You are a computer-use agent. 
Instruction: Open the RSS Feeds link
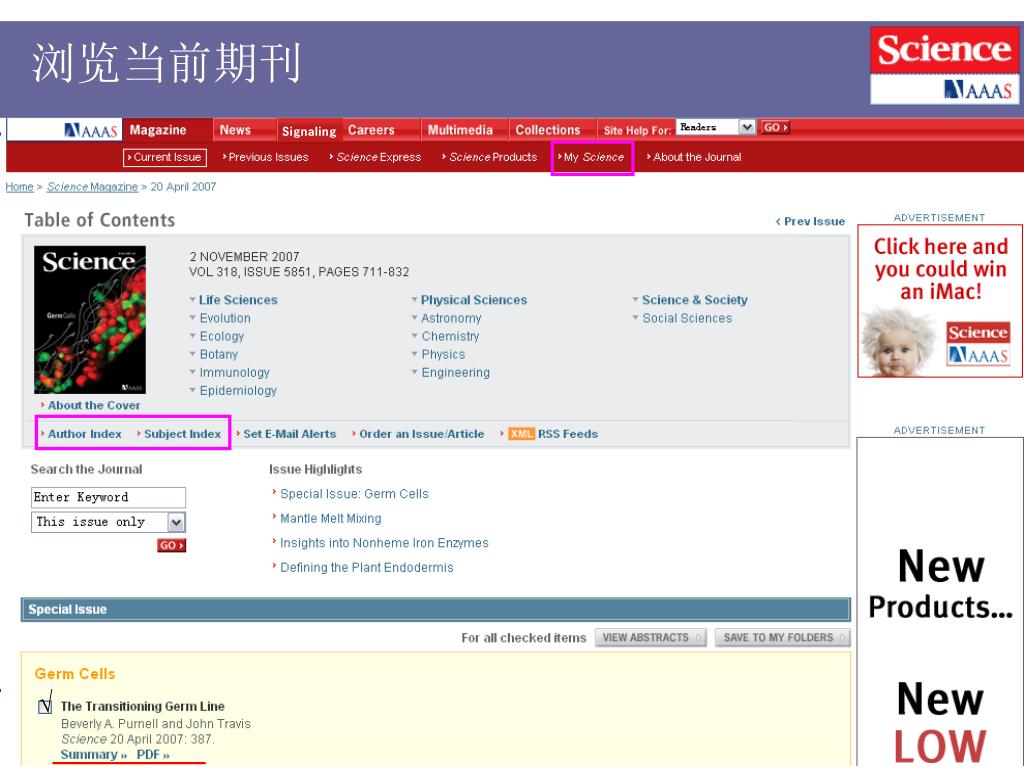click(x=568, y=434)
